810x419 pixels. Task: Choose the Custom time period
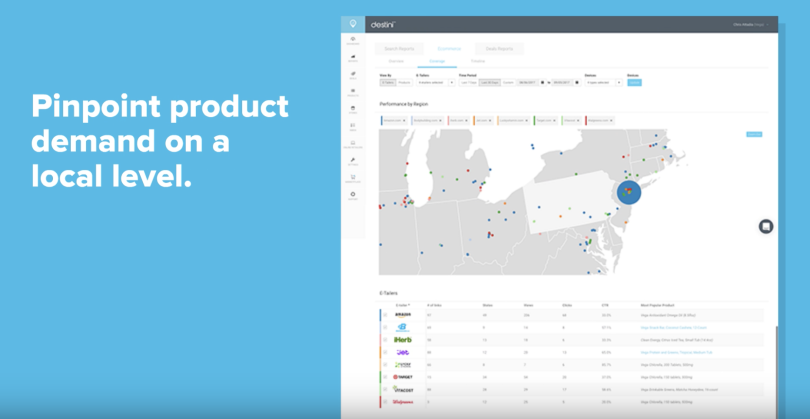pyautogui.click(x=508, y=83)
